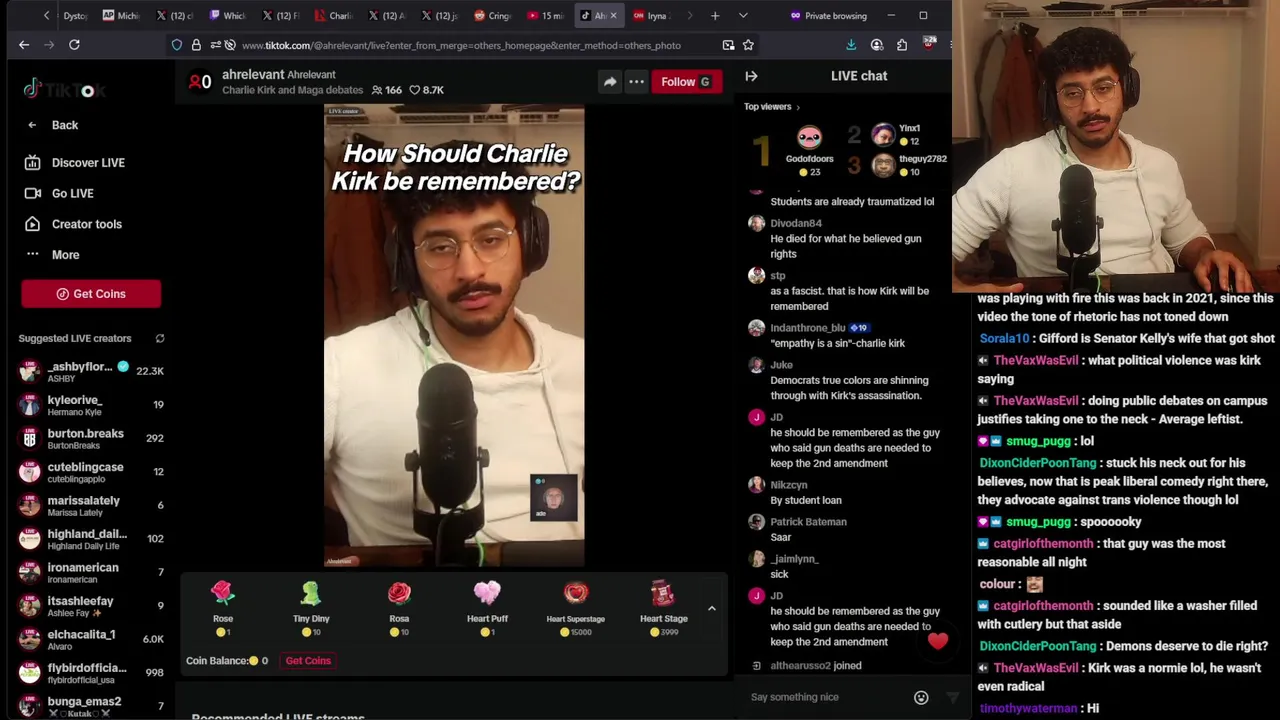
Task: Collapse the LIVE chat panel arrow
Action: tap(752, 76)
